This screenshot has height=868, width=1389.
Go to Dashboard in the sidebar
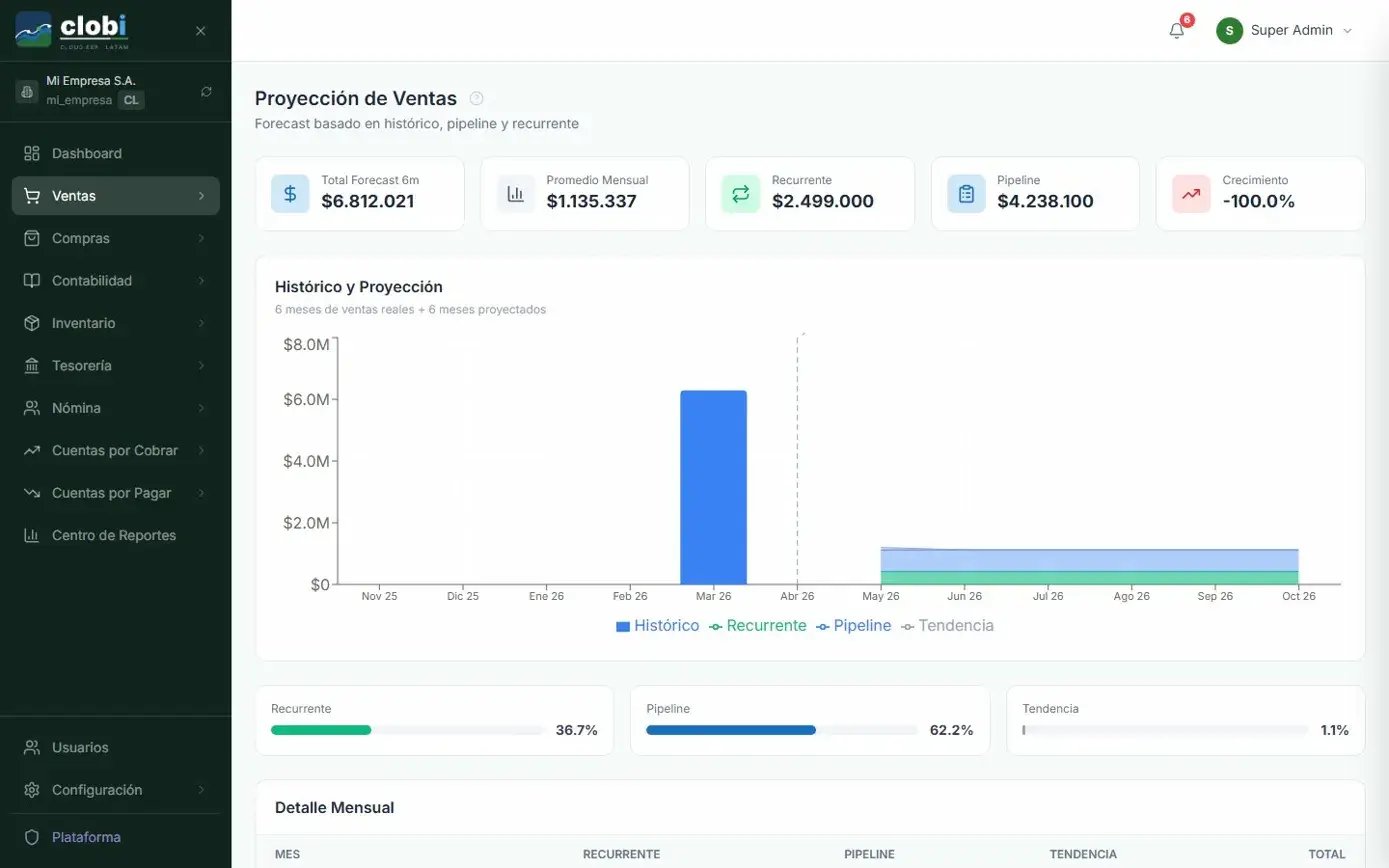pos(87,153)
